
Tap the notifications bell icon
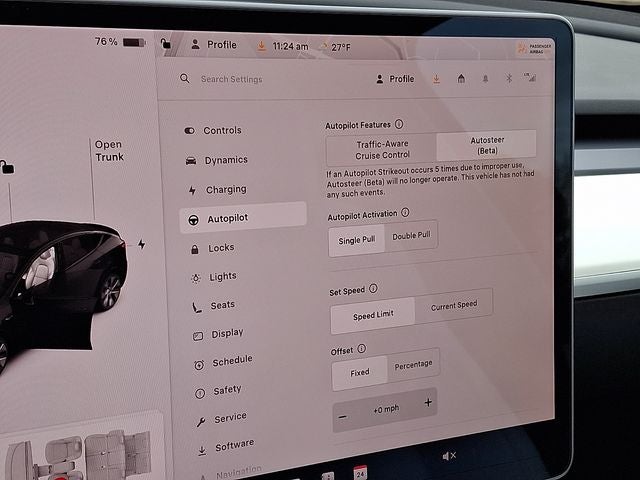[485, 79]
